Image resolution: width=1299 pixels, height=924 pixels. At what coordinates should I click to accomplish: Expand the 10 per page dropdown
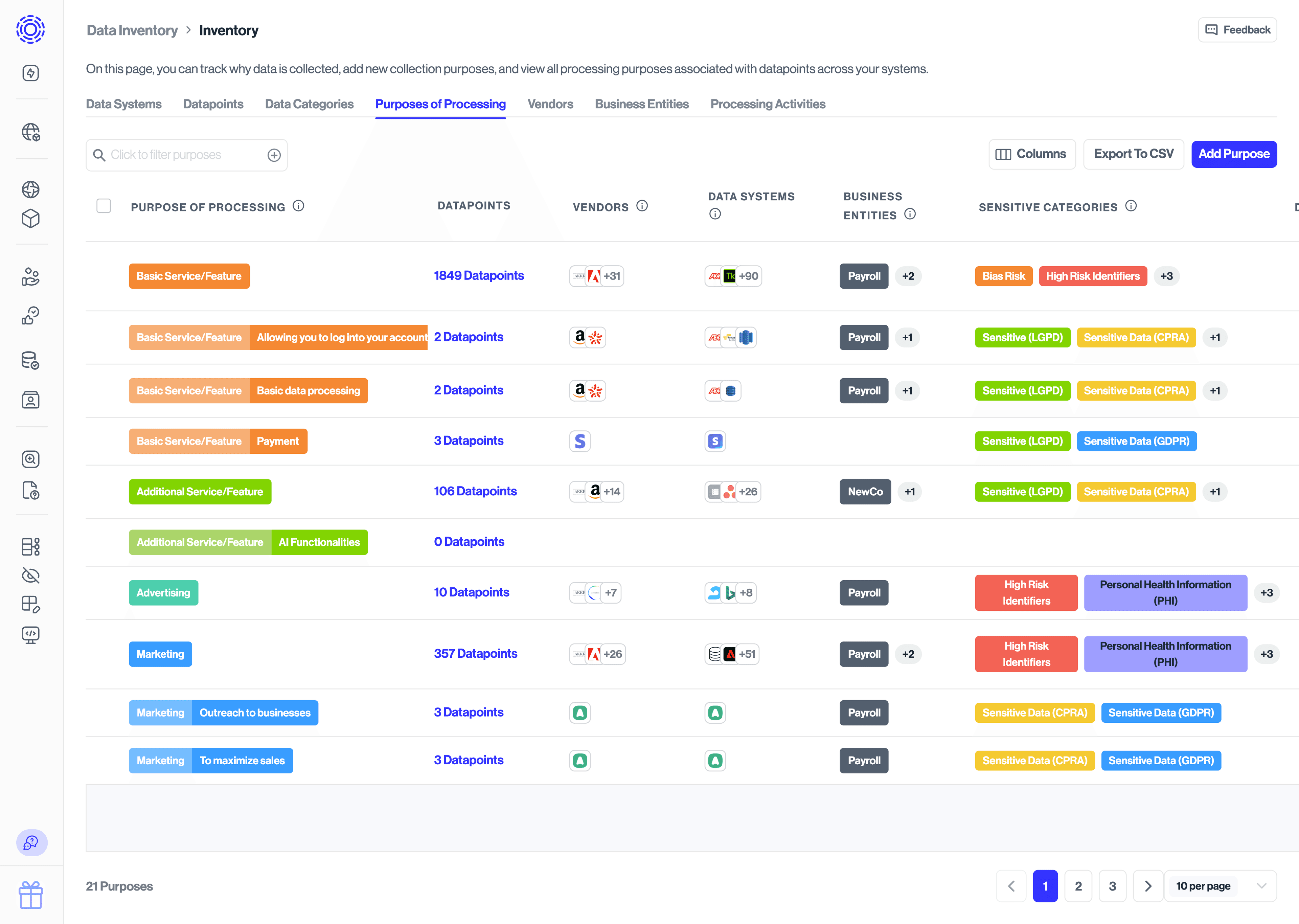click(1220, 886)
